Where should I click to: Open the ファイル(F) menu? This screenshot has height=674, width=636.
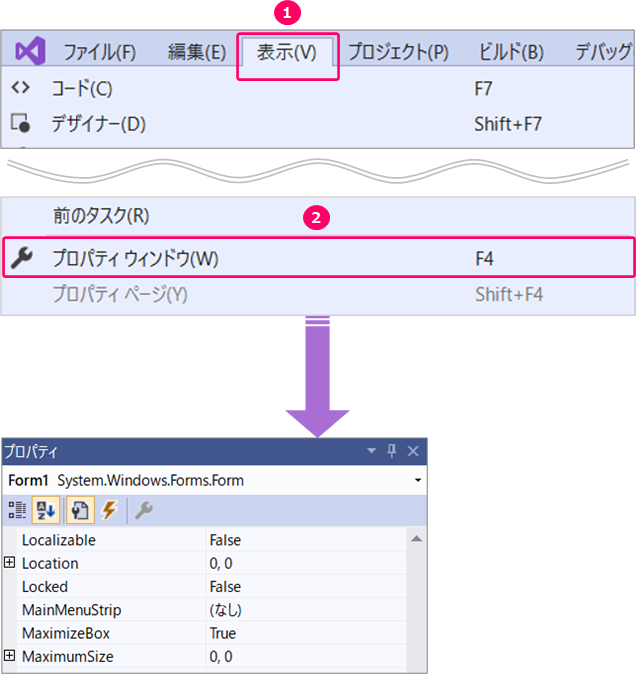click(100, 52)
